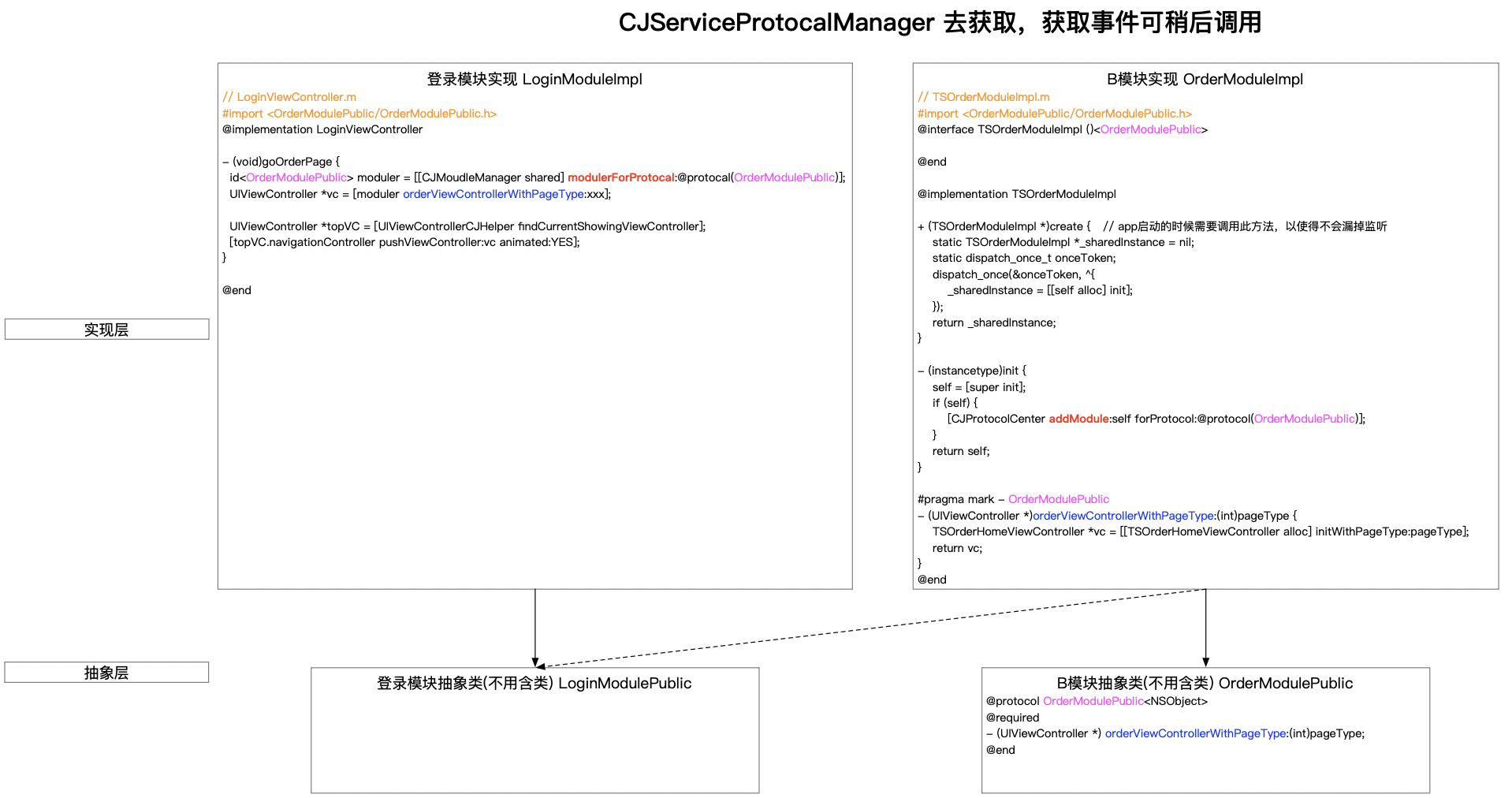Viewport: 1512px width, 798px height.
Task: Click the '@protocol OrderModulePublic<NSObject>' line
Action: (1097, 701)
